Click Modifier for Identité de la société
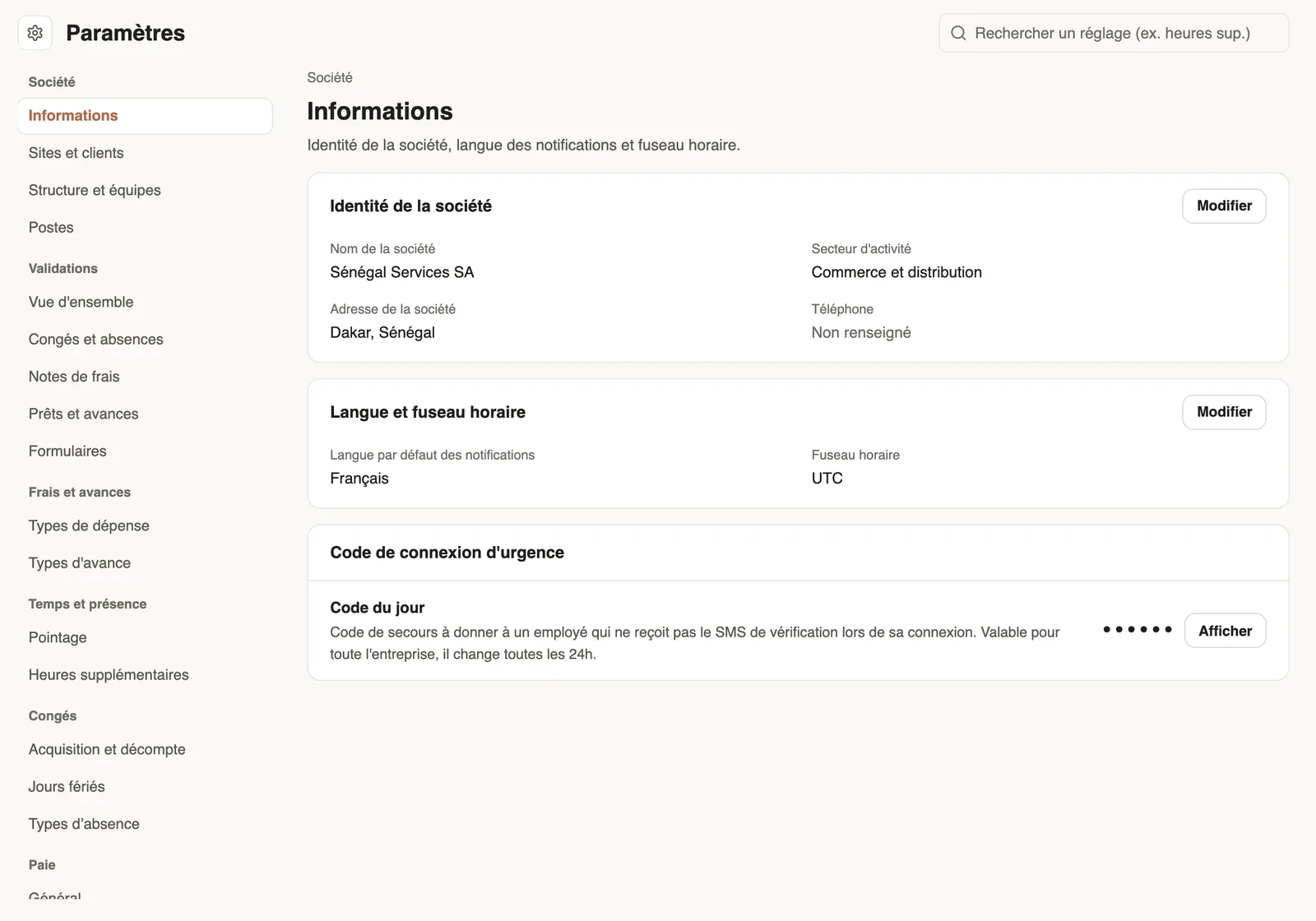Viewport: 1316px width, 921px height. click(x=1224, y=206)
